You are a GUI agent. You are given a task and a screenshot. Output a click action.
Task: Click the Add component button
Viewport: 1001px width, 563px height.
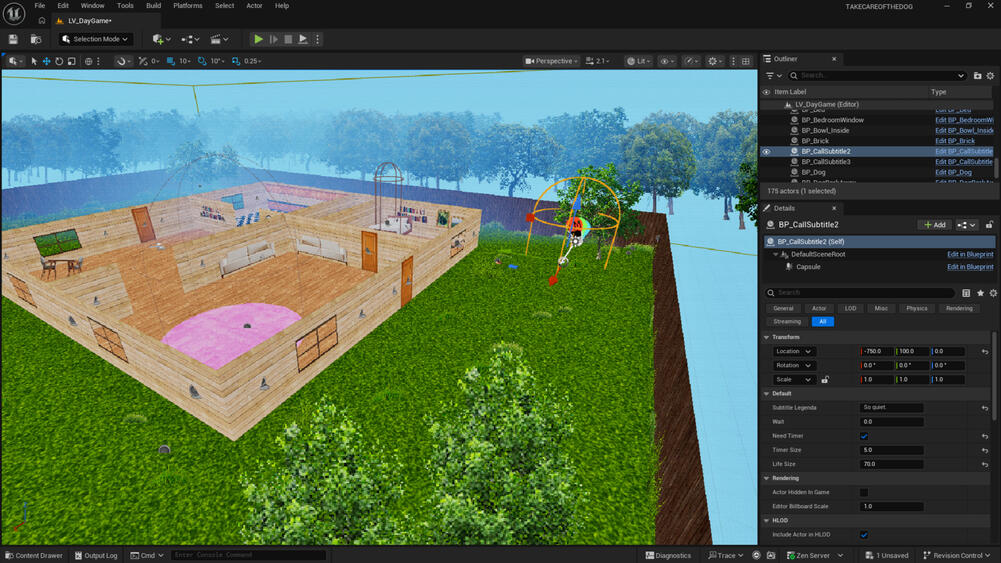point(935,225)
